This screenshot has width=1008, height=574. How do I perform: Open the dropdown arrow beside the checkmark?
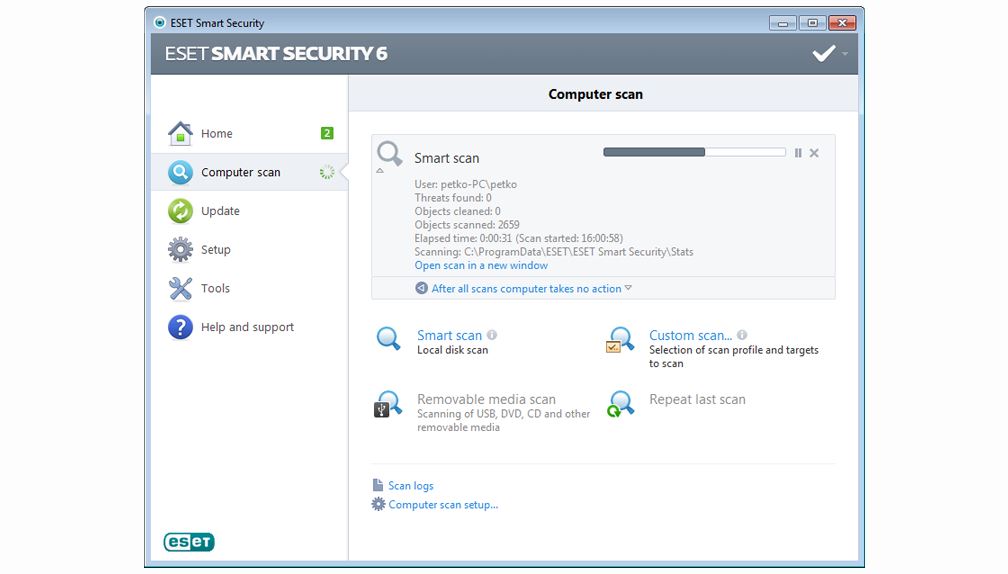(845, 54)
